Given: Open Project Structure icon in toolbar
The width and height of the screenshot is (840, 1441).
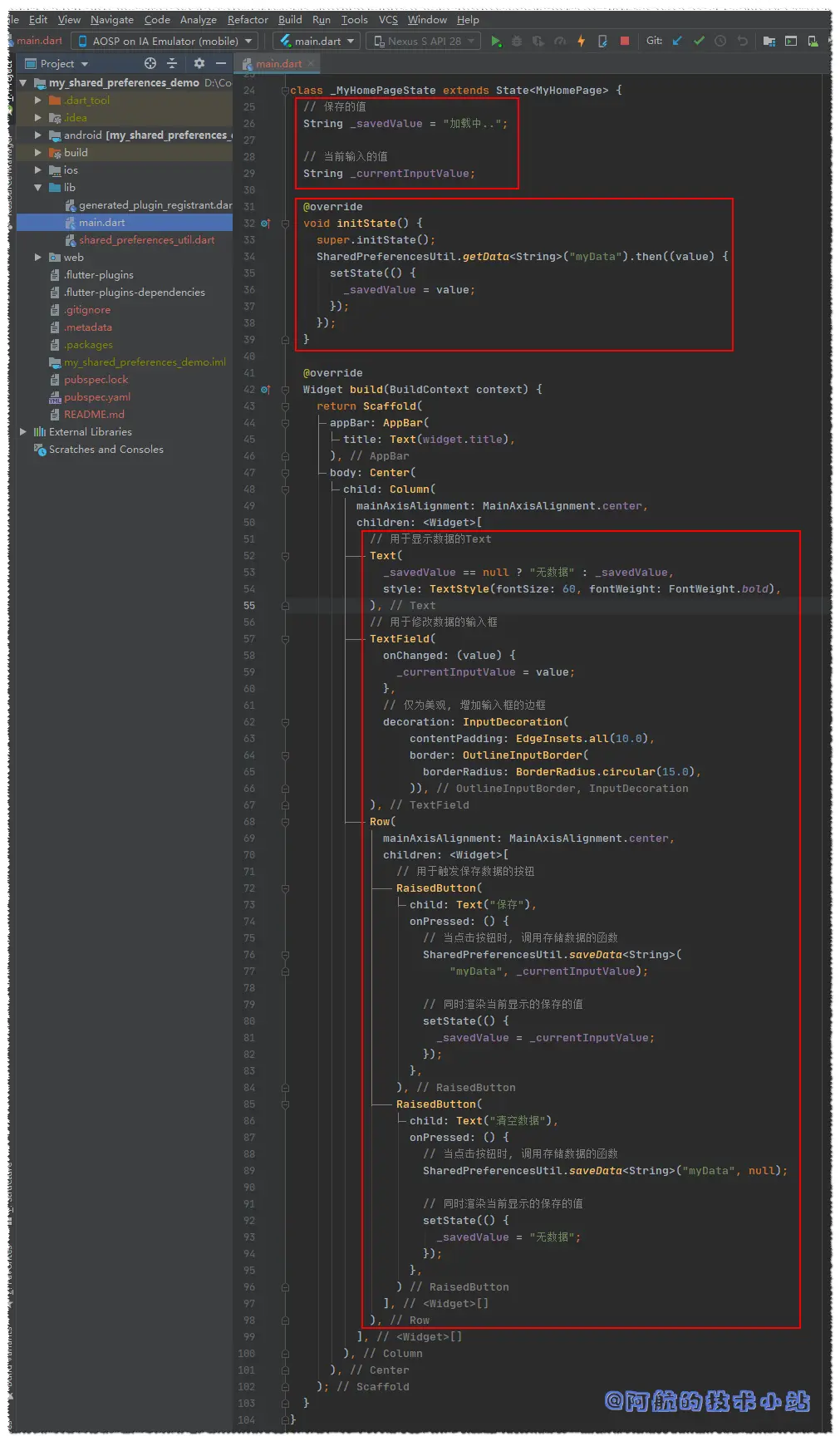Looking at the screenshot, I should tap(769, 41).
